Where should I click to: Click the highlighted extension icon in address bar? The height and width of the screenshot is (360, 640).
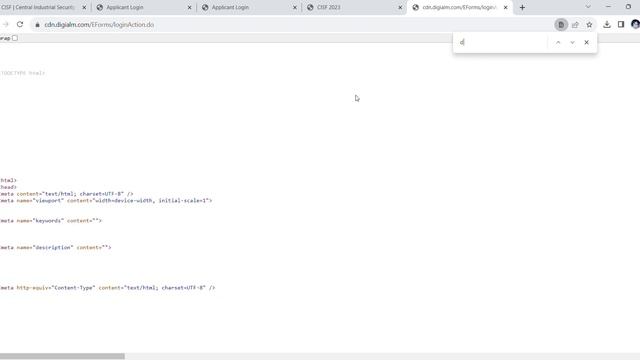coord(561,25)
